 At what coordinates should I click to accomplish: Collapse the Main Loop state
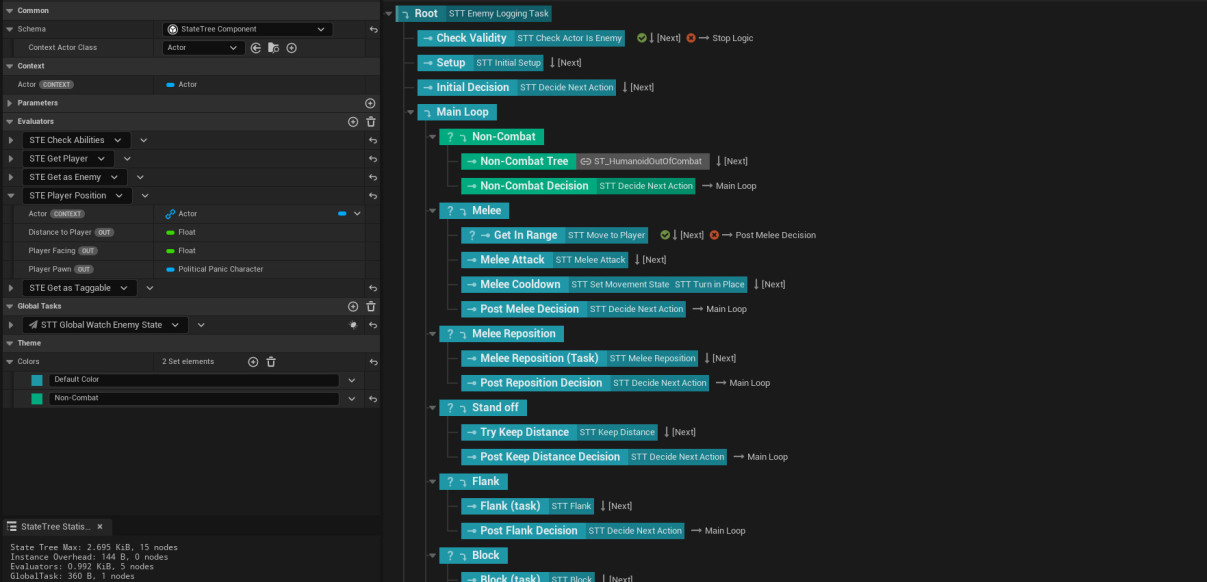409,112
